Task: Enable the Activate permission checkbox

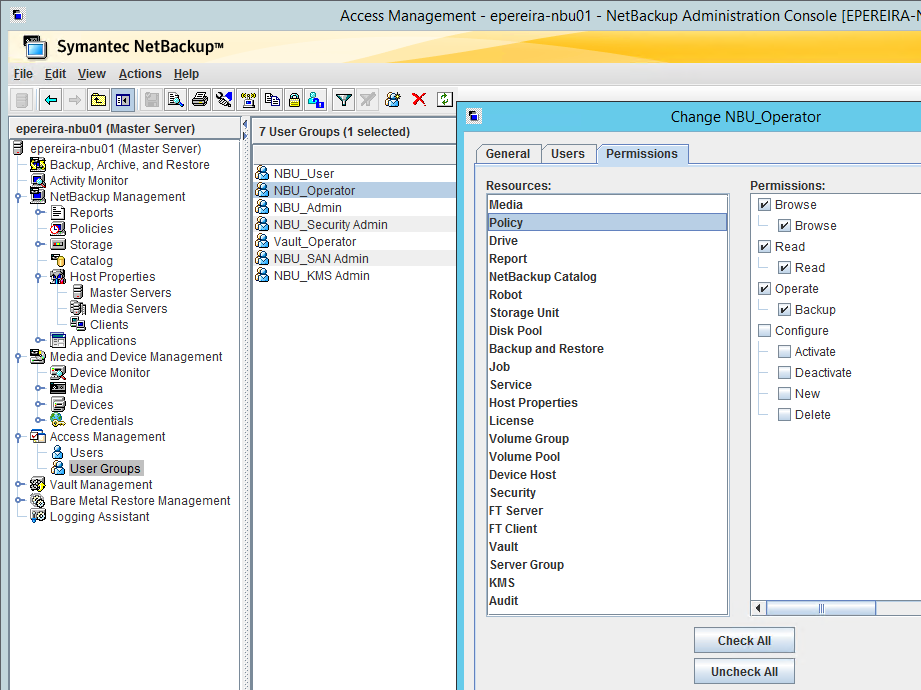Action: tap(784, 352)
